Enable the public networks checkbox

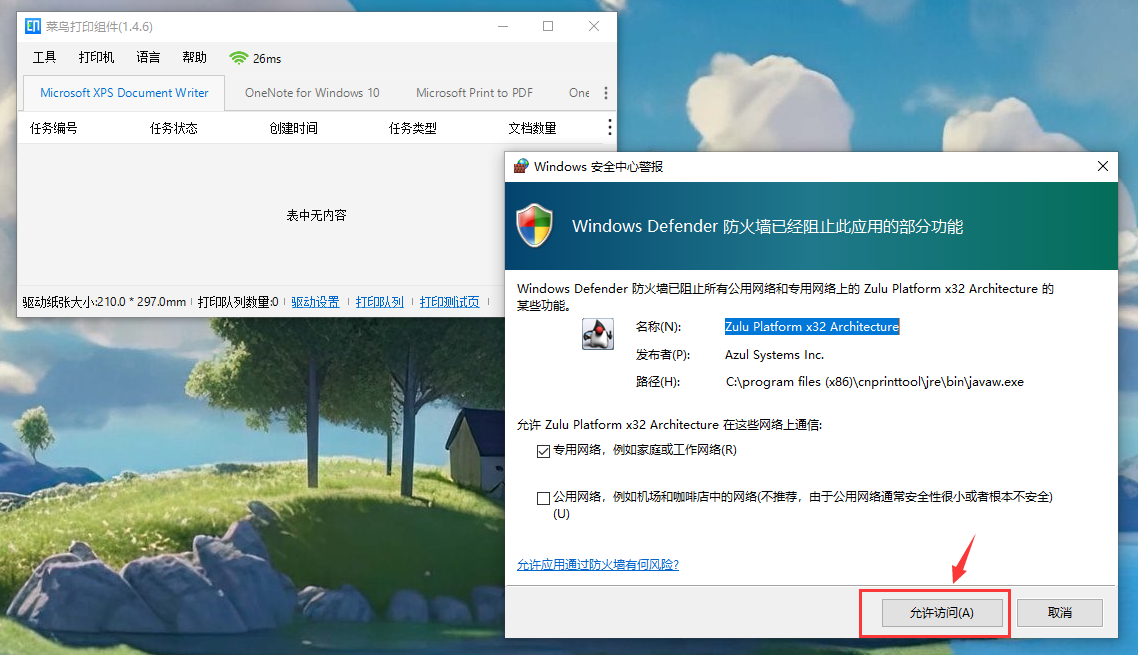click(543, 498)
